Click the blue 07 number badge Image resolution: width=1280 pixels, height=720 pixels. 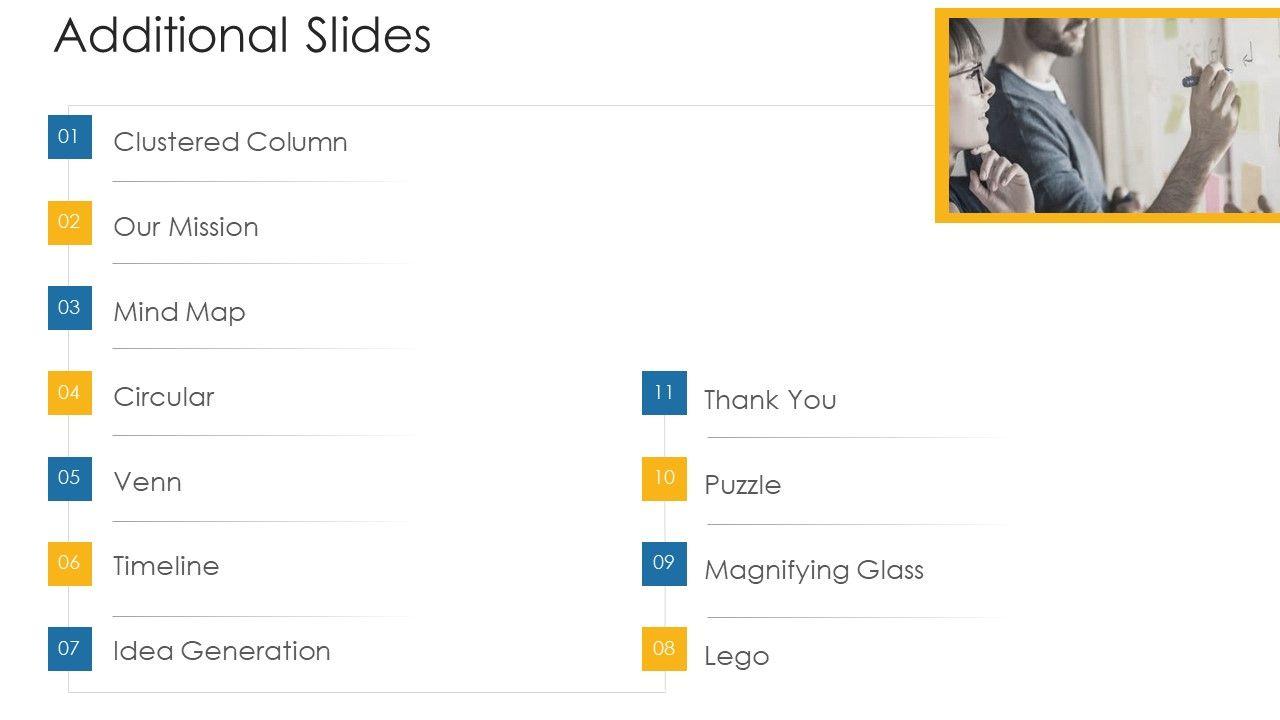pyautogui.click(x=70, y=649)
